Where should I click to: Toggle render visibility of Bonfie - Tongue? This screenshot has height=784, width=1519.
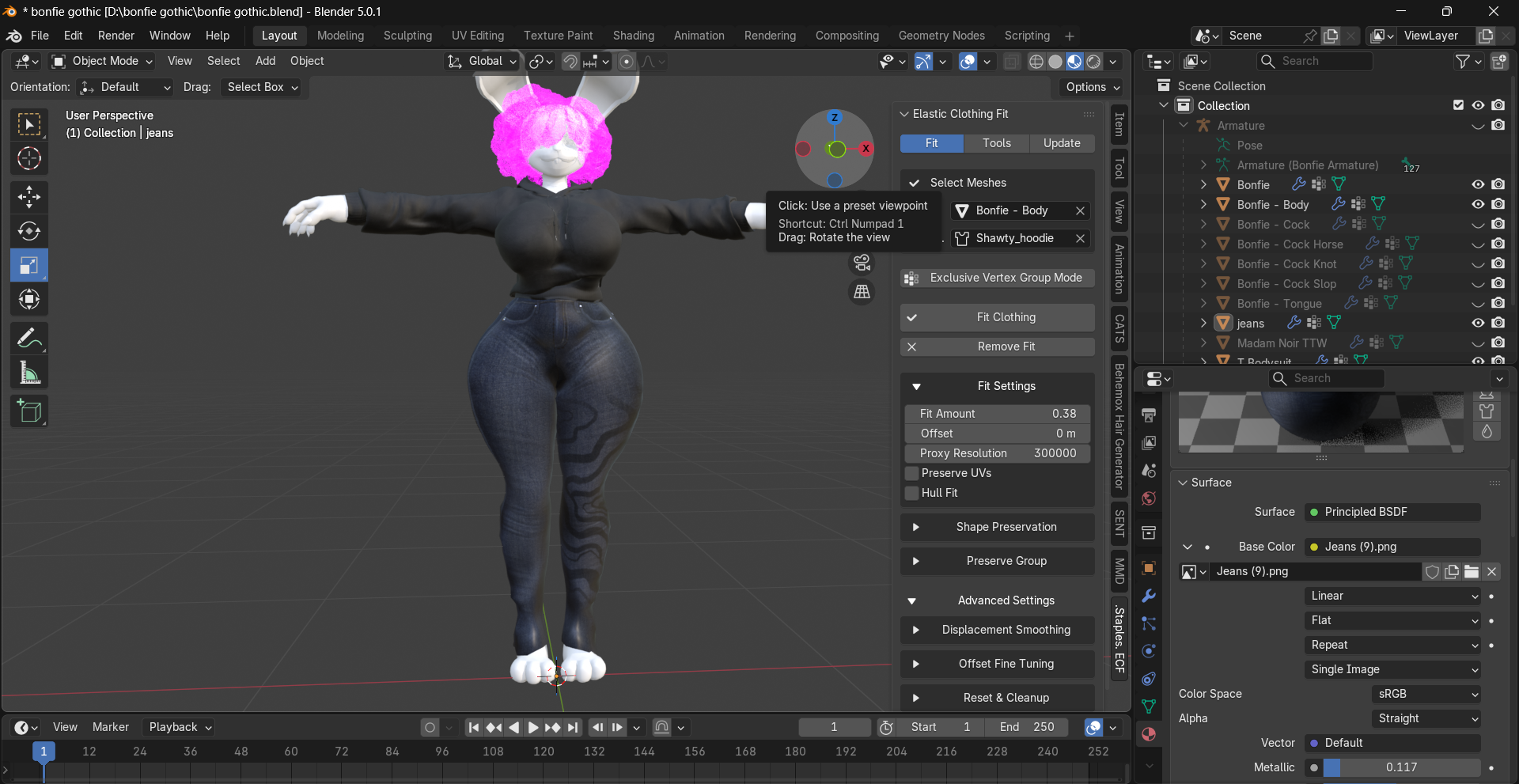(x=1498, y=303)
